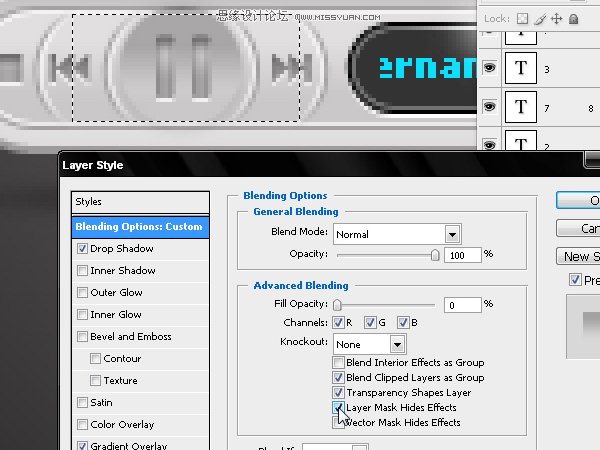Image resolution: width=600 pixels, height=450 pixels.
Task: Enable the Satin effect
Action: tap(82, 403)
